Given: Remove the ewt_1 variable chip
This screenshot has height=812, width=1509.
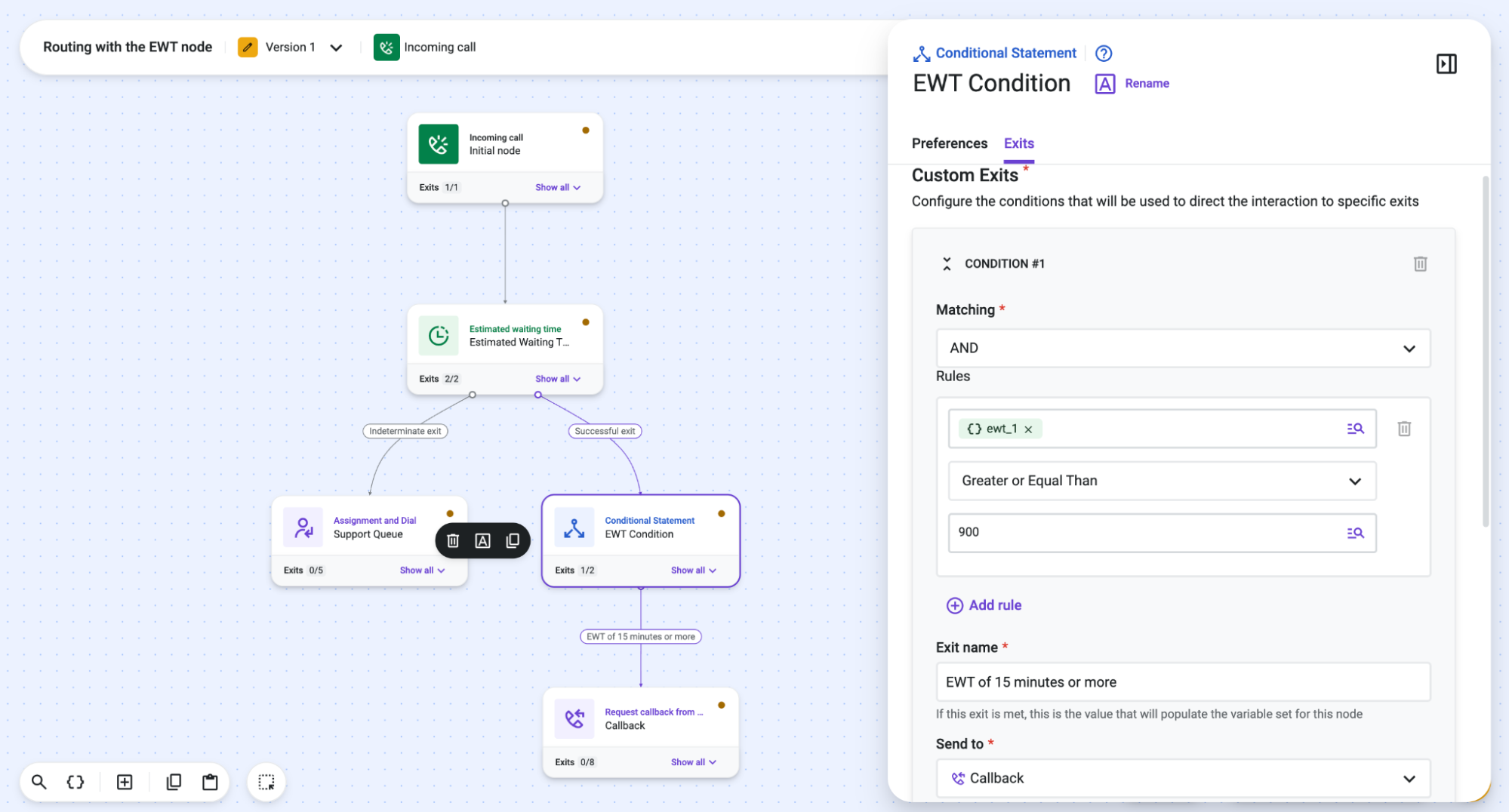Looking at the screenshot, I should point(1028,429).
